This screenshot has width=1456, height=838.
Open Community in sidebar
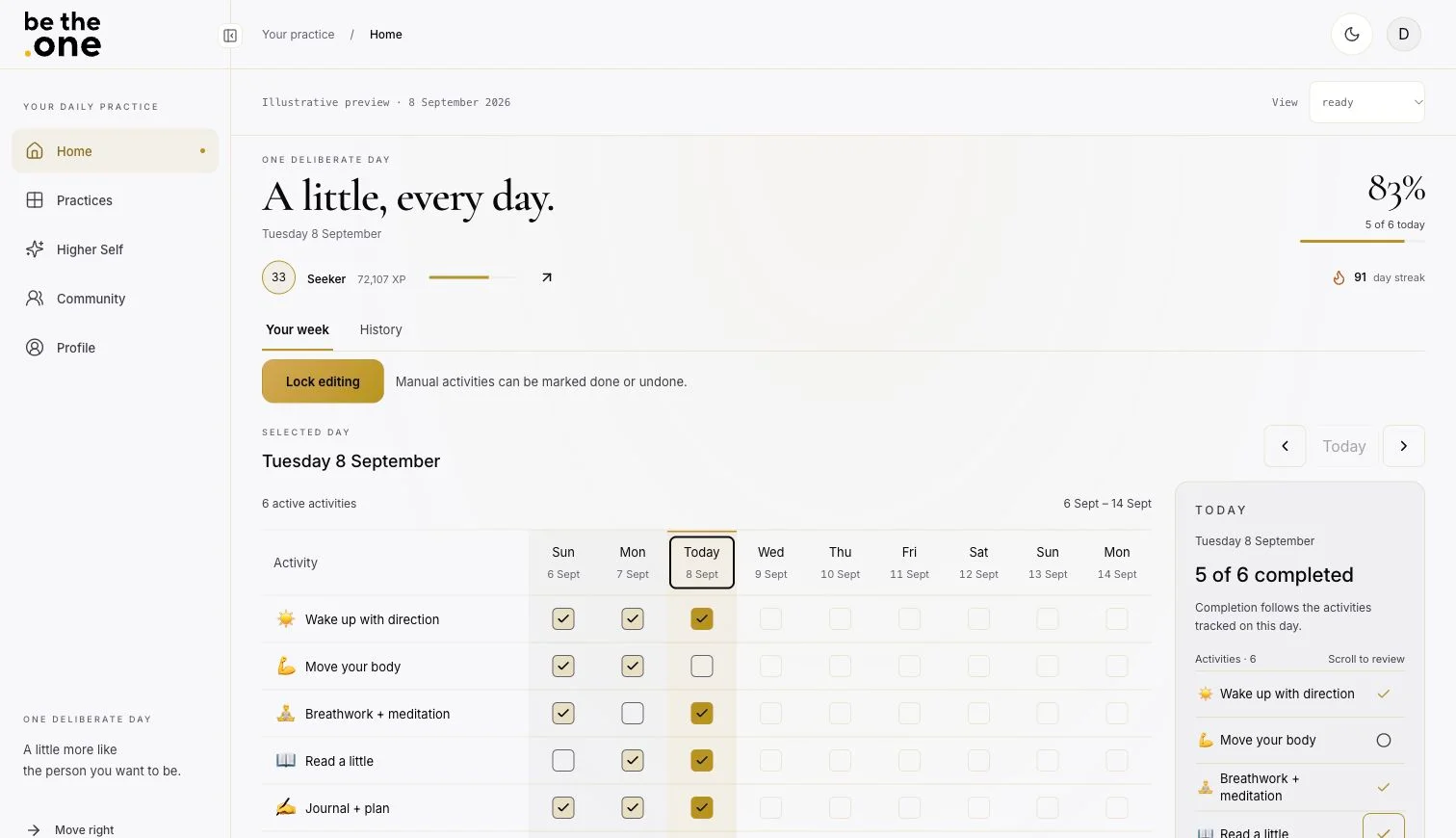click(116, 299)
